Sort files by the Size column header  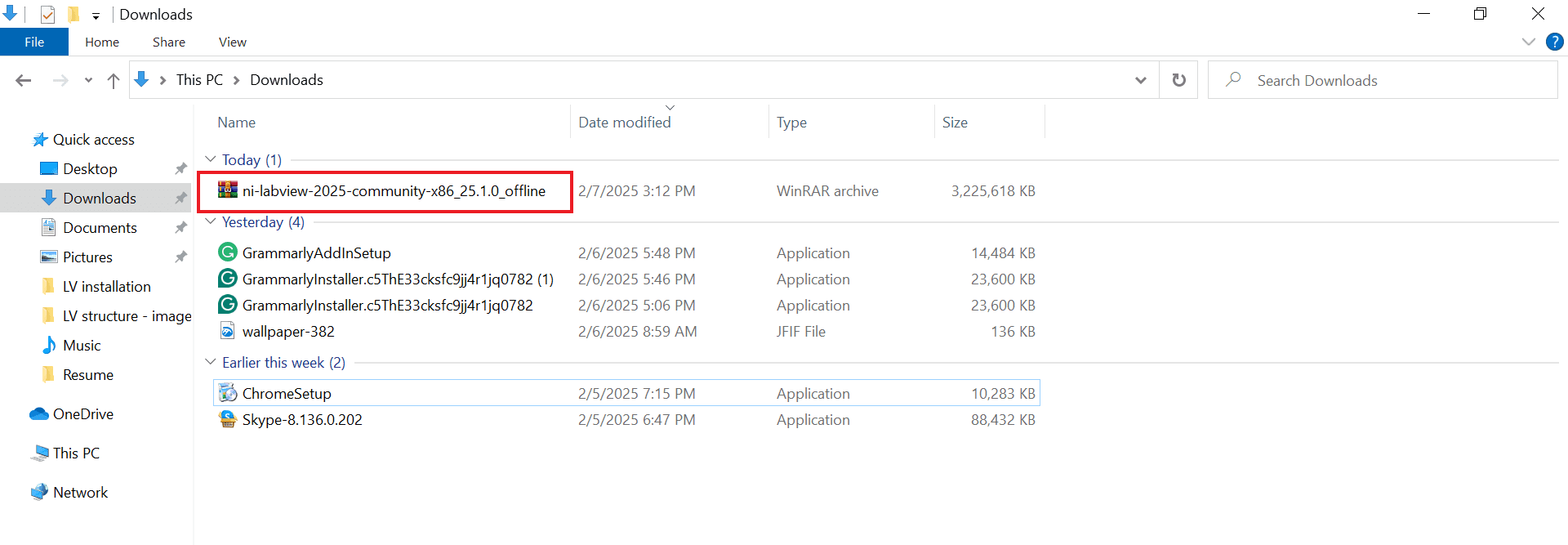tap(955, 122)
